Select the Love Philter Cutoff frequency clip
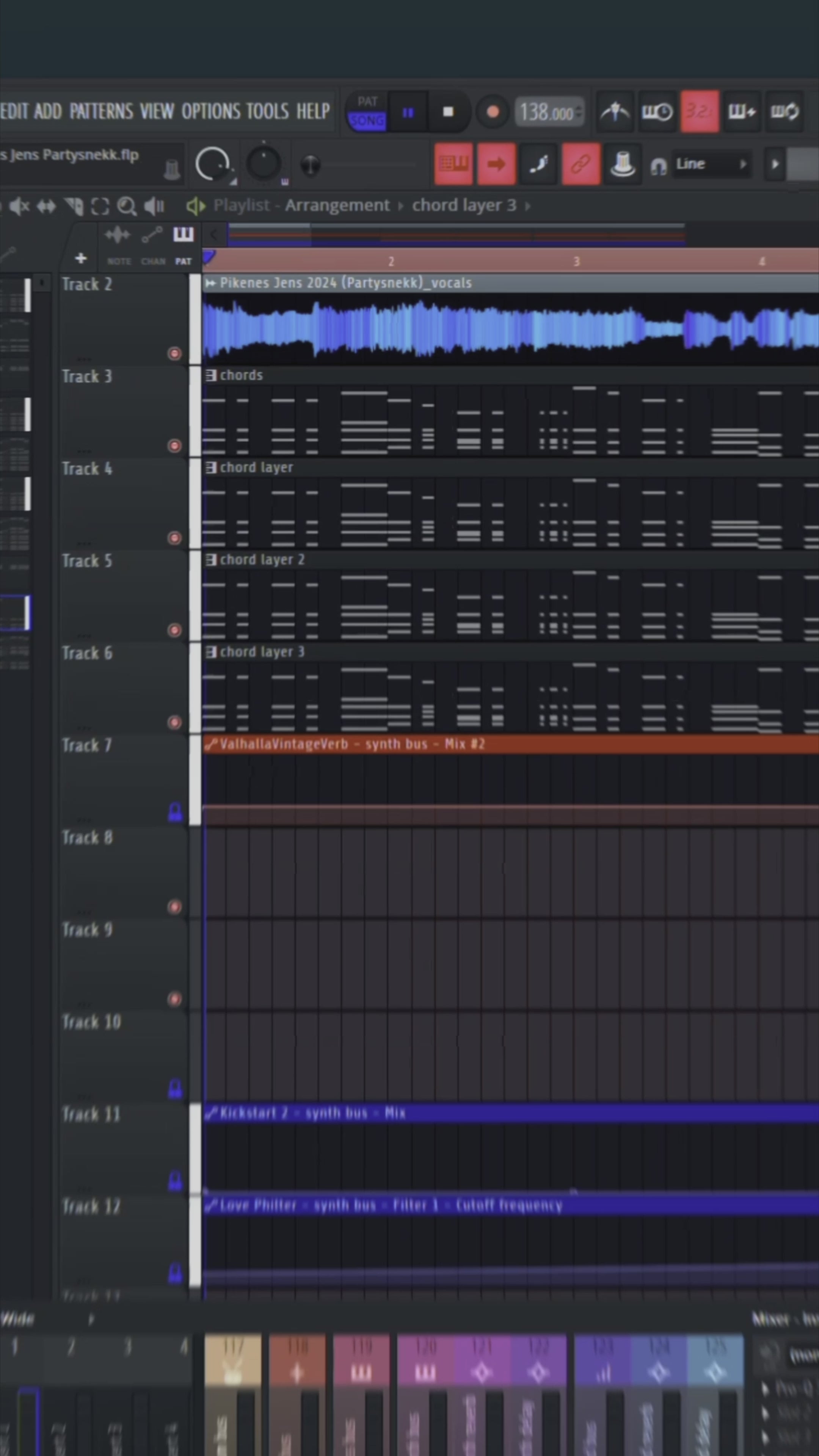This screenshot has width=819, height=1456. click(x=511, y=1205)
